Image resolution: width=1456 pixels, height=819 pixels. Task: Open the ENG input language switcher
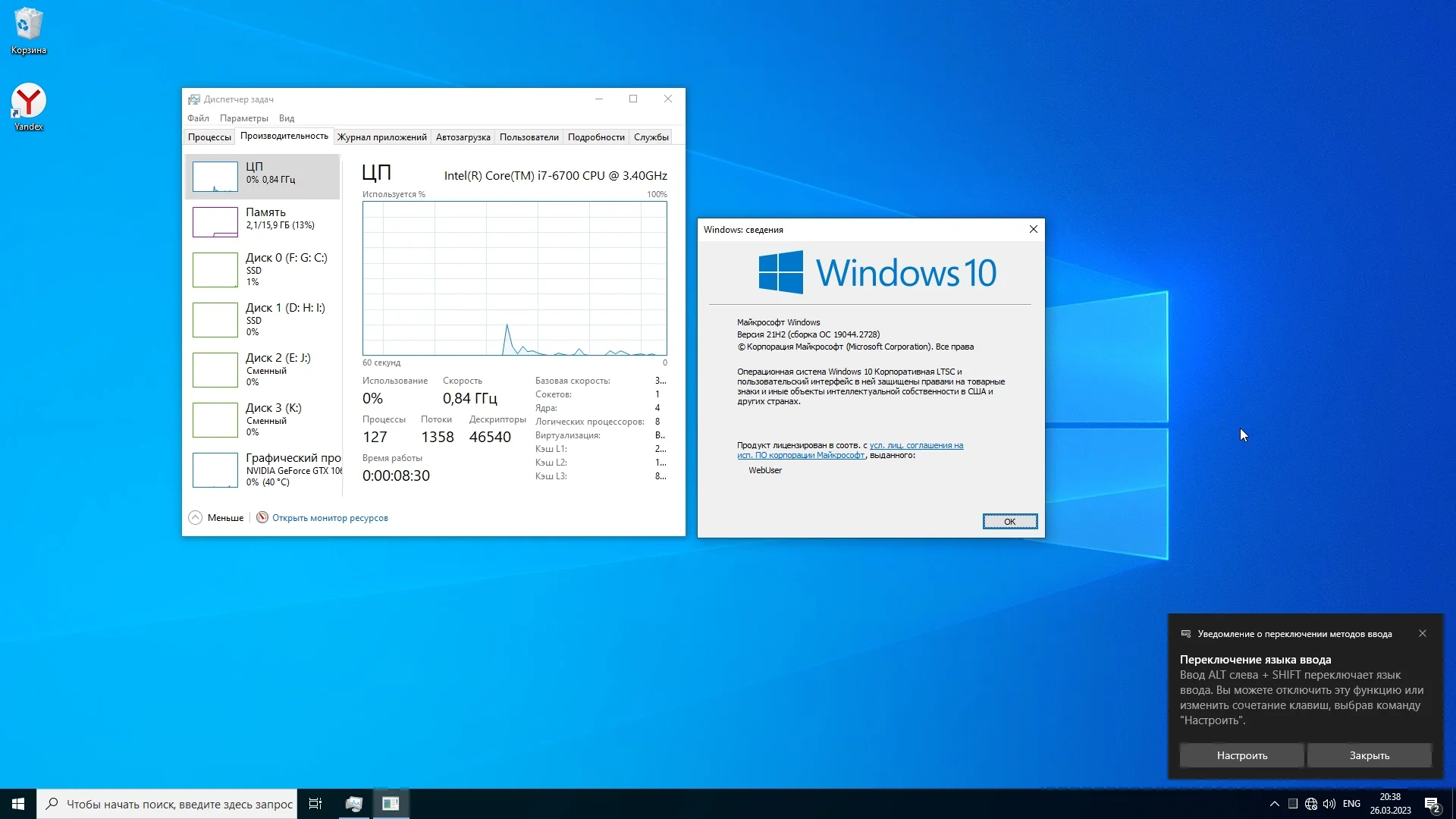(x=1351, y=804)
